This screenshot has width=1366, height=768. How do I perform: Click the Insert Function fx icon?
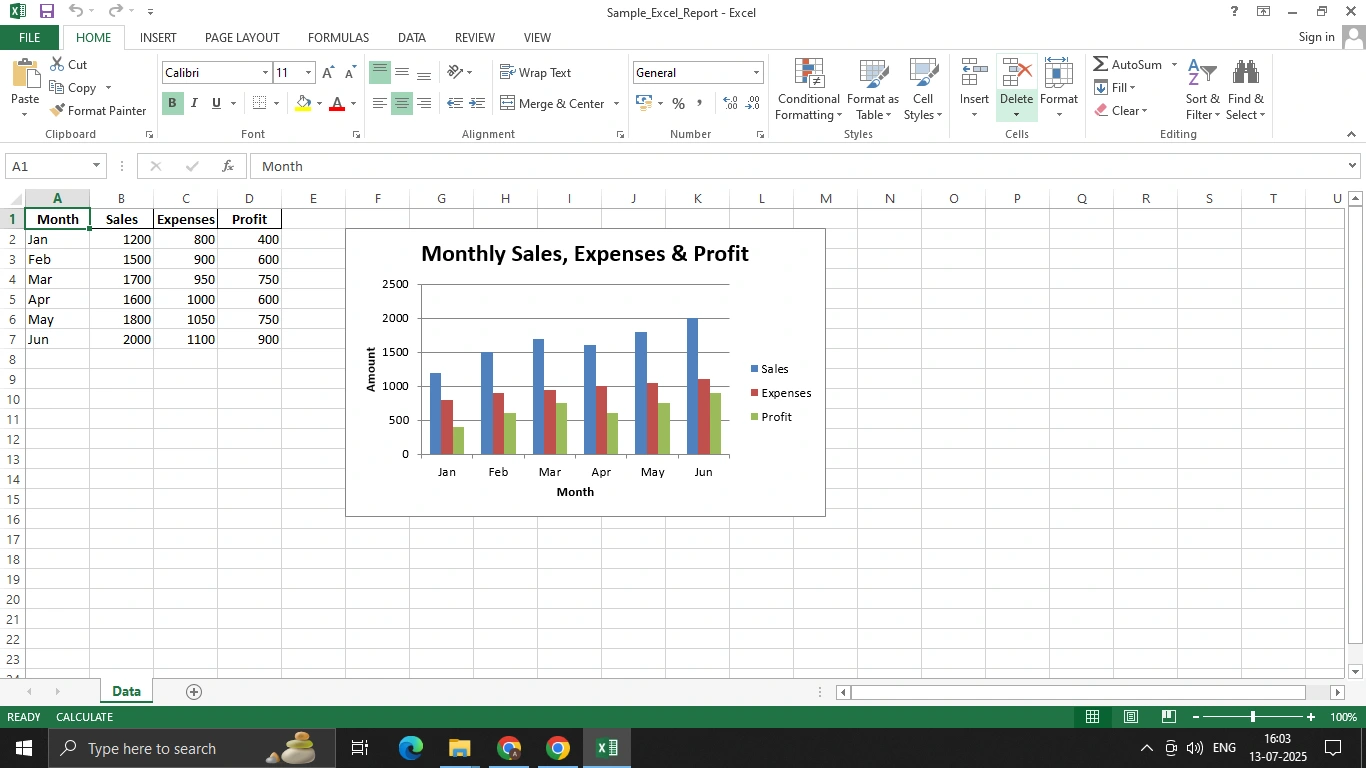tap(228, 167)
